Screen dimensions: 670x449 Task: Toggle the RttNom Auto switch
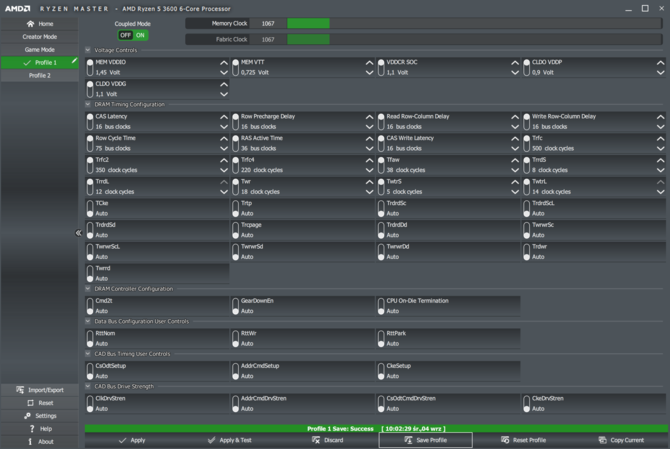[90, 338]
